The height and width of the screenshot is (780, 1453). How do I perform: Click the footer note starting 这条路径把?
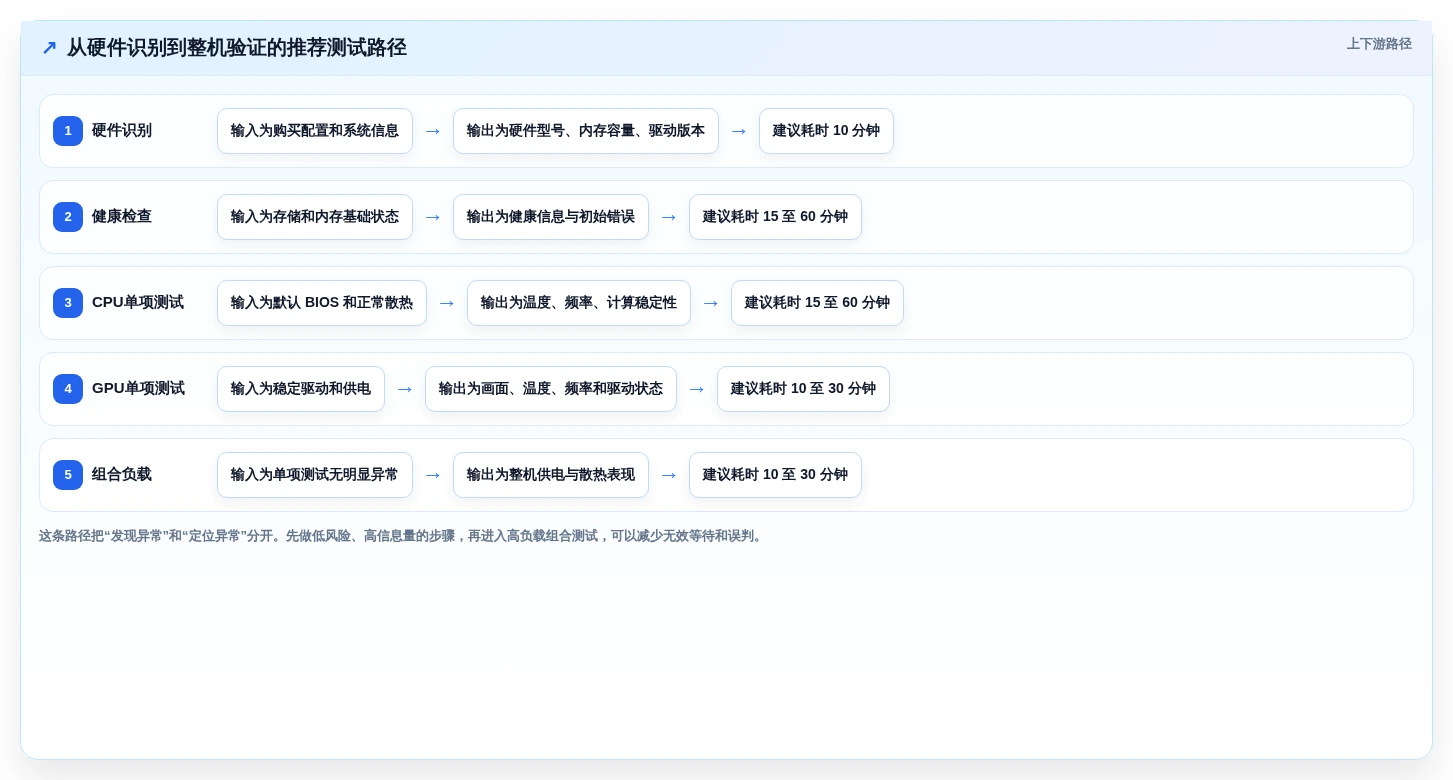click(x=403, y=536)
